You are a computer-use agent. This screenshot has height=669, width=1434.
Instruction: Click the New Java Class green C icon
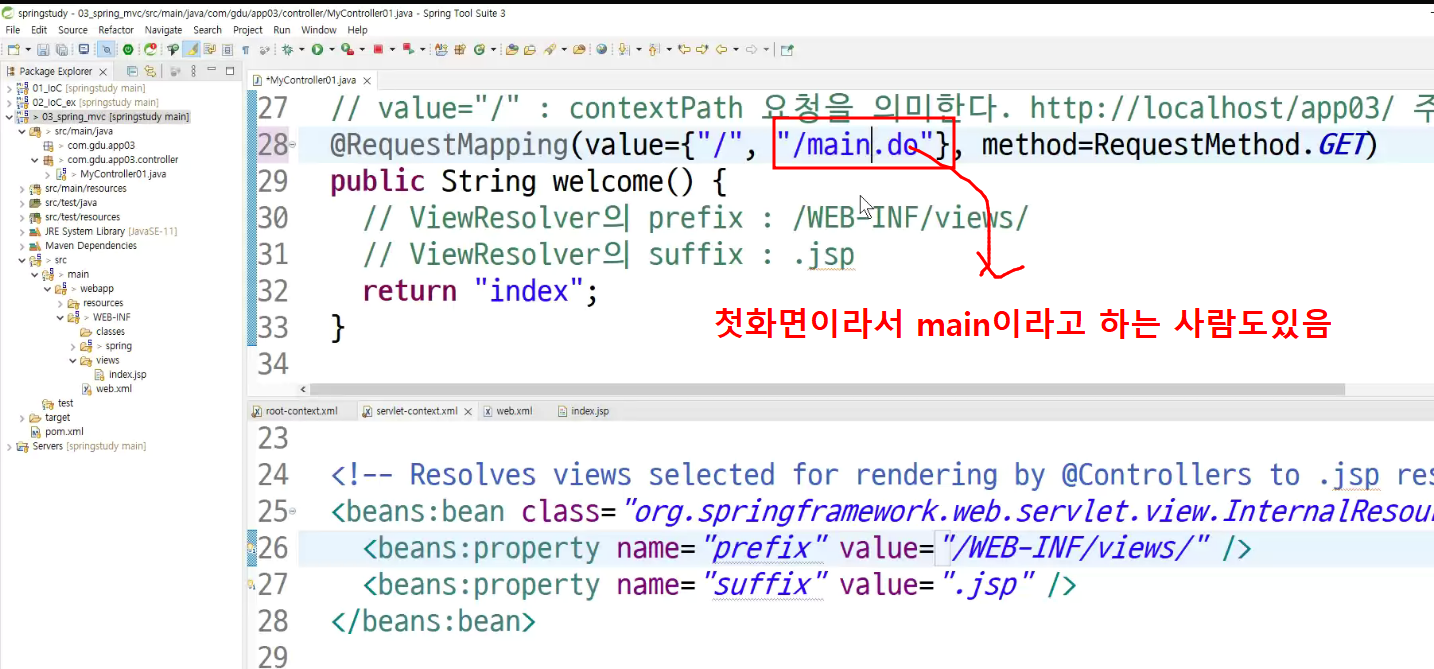pyautogui.click(x=479, y=49)
